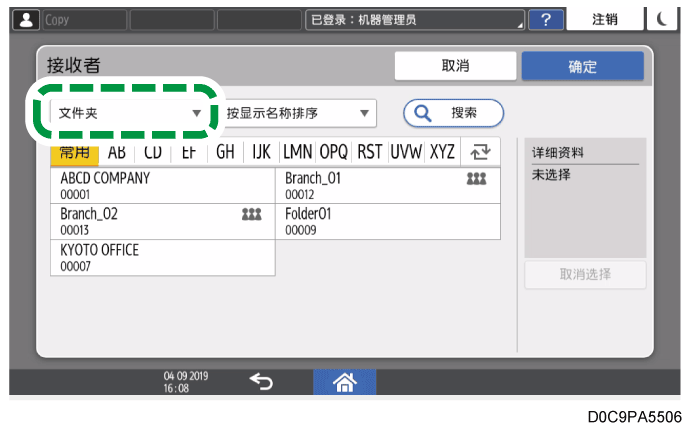The height and width of the screenshot is (427, 691).
Task: Click the group icon on Branch_02
Action: (251, 214)
